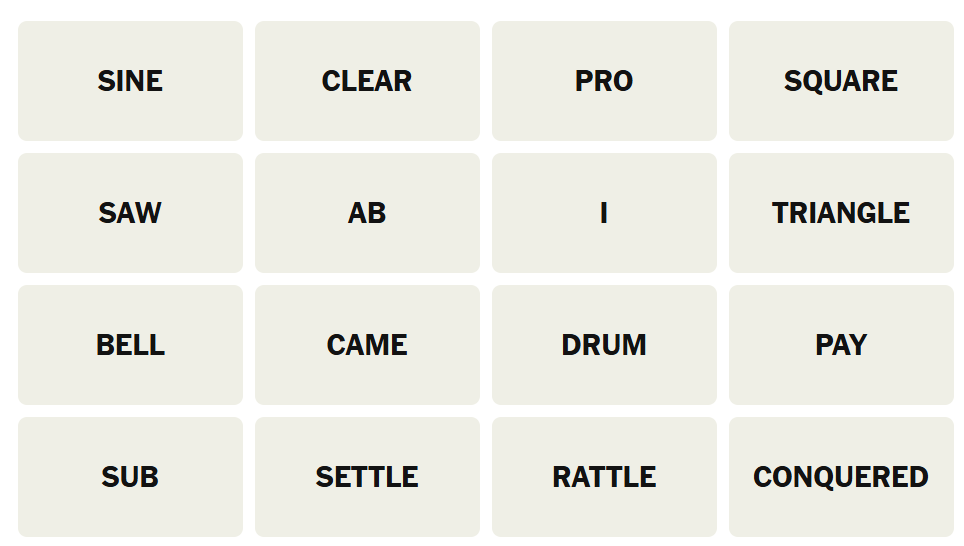Click the SUB tile

click(130, 477)
